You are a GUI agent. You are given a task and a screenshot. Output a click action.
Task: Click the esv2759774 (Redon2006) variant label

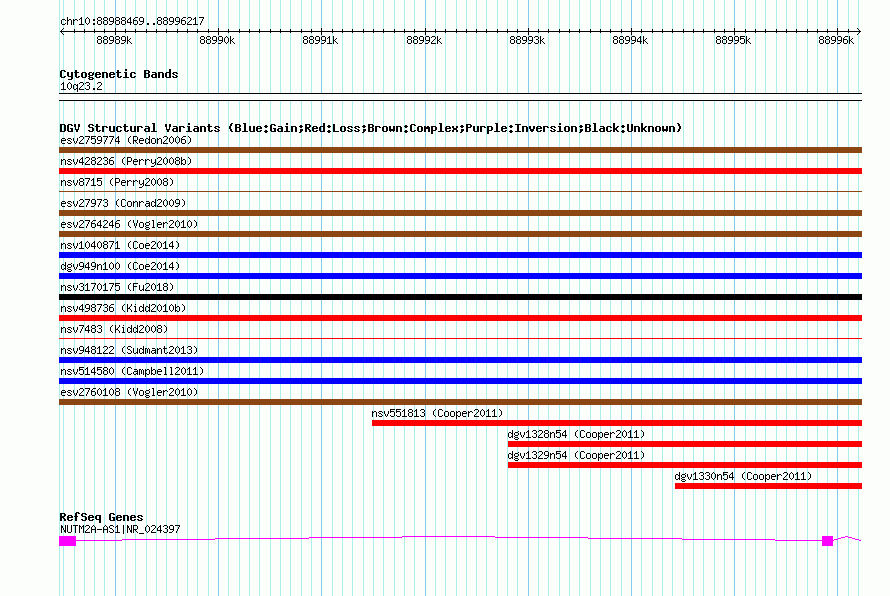click(x=126, y=140)
